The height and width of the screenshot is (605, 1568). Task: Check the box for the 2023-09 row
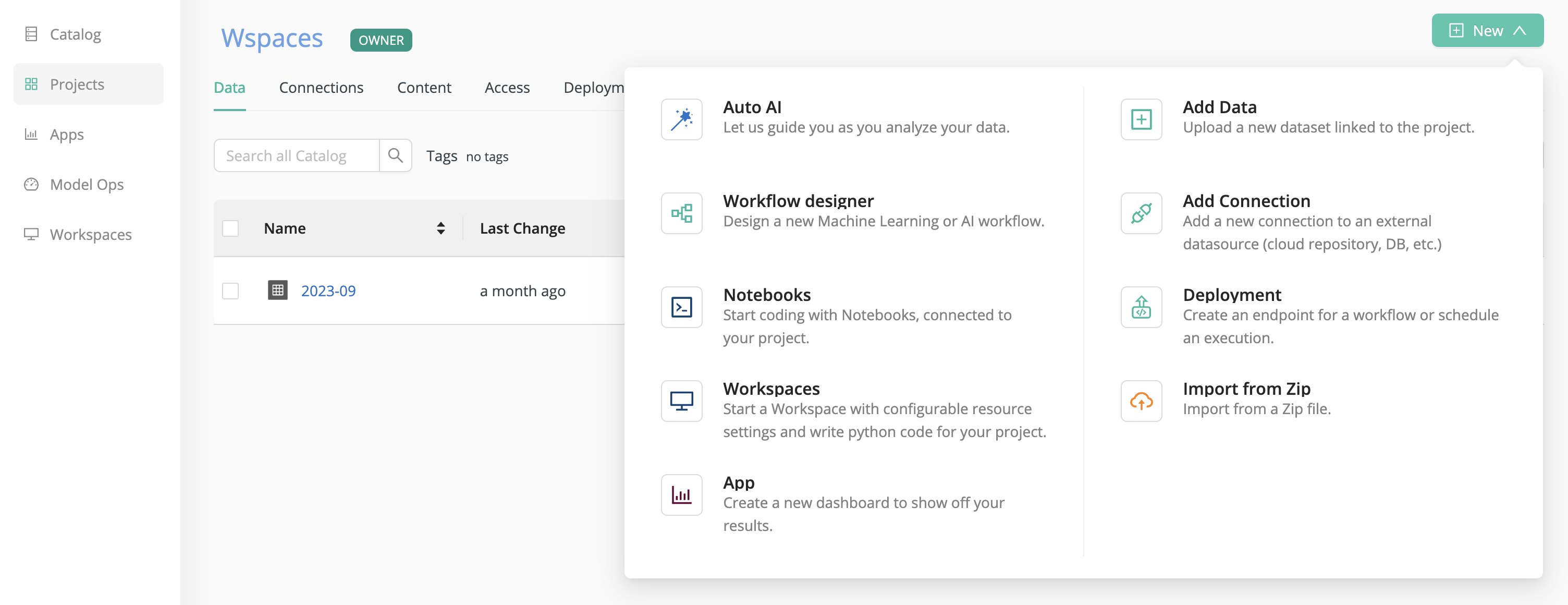[x=230, y=291]
